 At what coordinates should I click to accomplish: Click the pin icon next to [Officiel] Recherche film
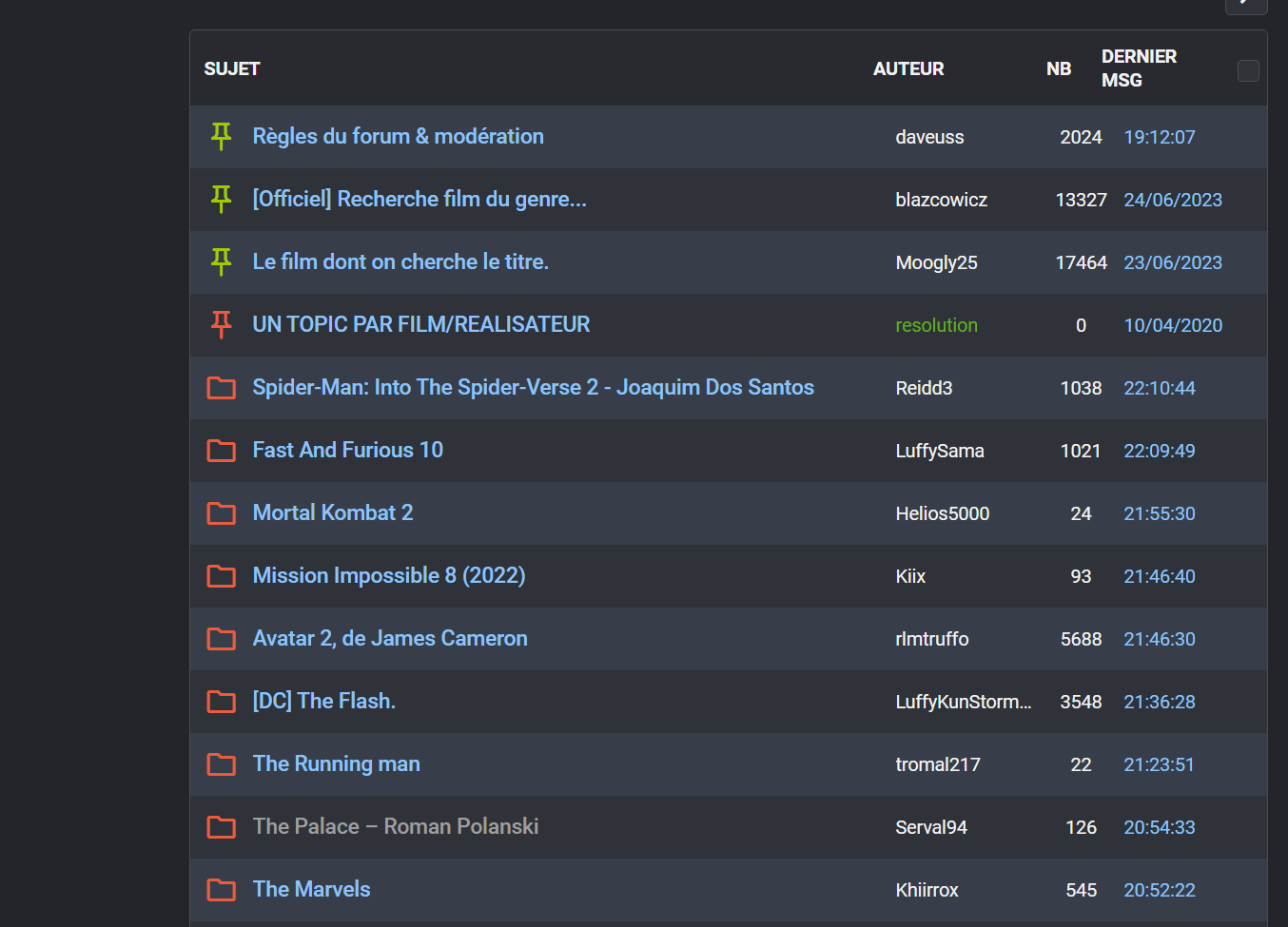[221, 200]
